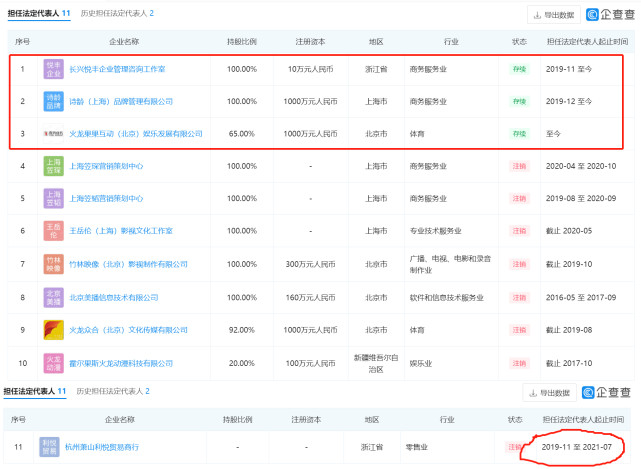Click the 92.00% shareholding cell

[242, 330]
